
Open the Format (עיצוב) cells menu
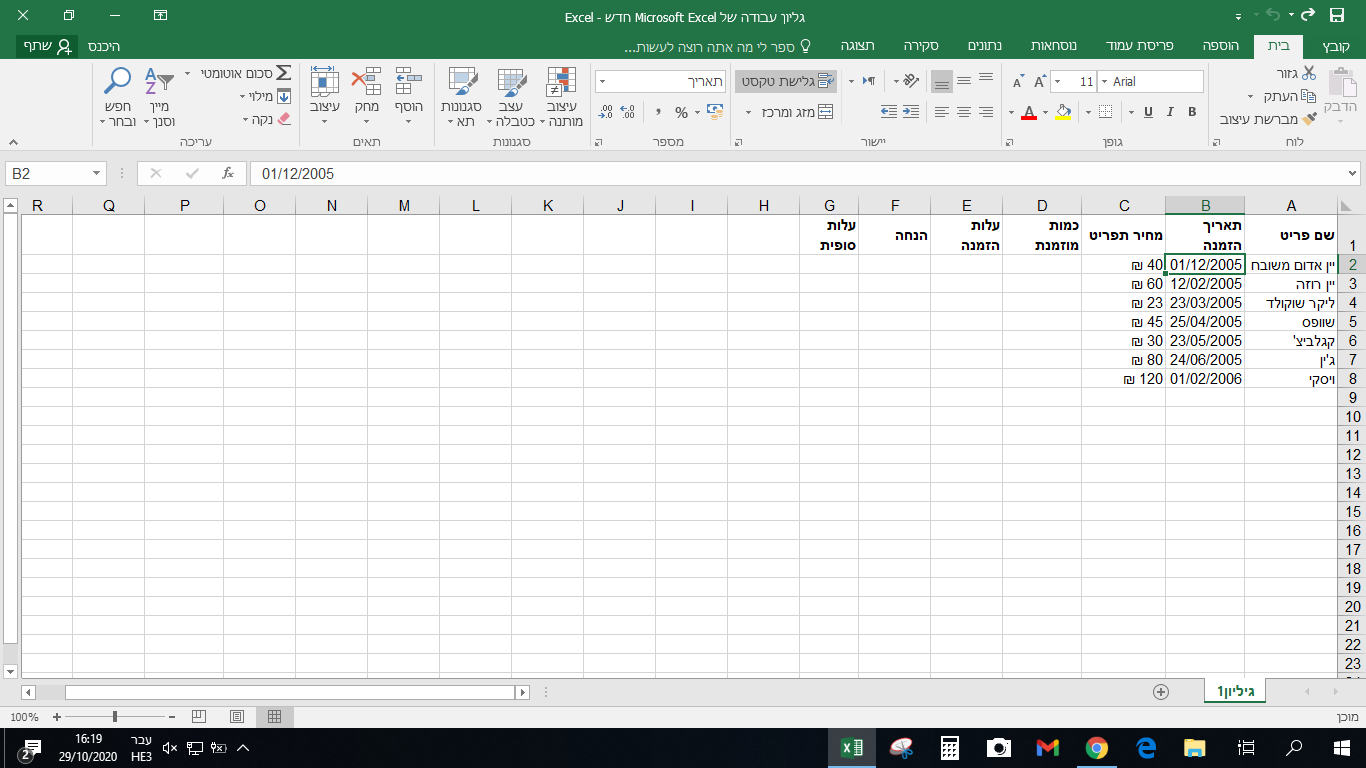[x=324, y=97]
